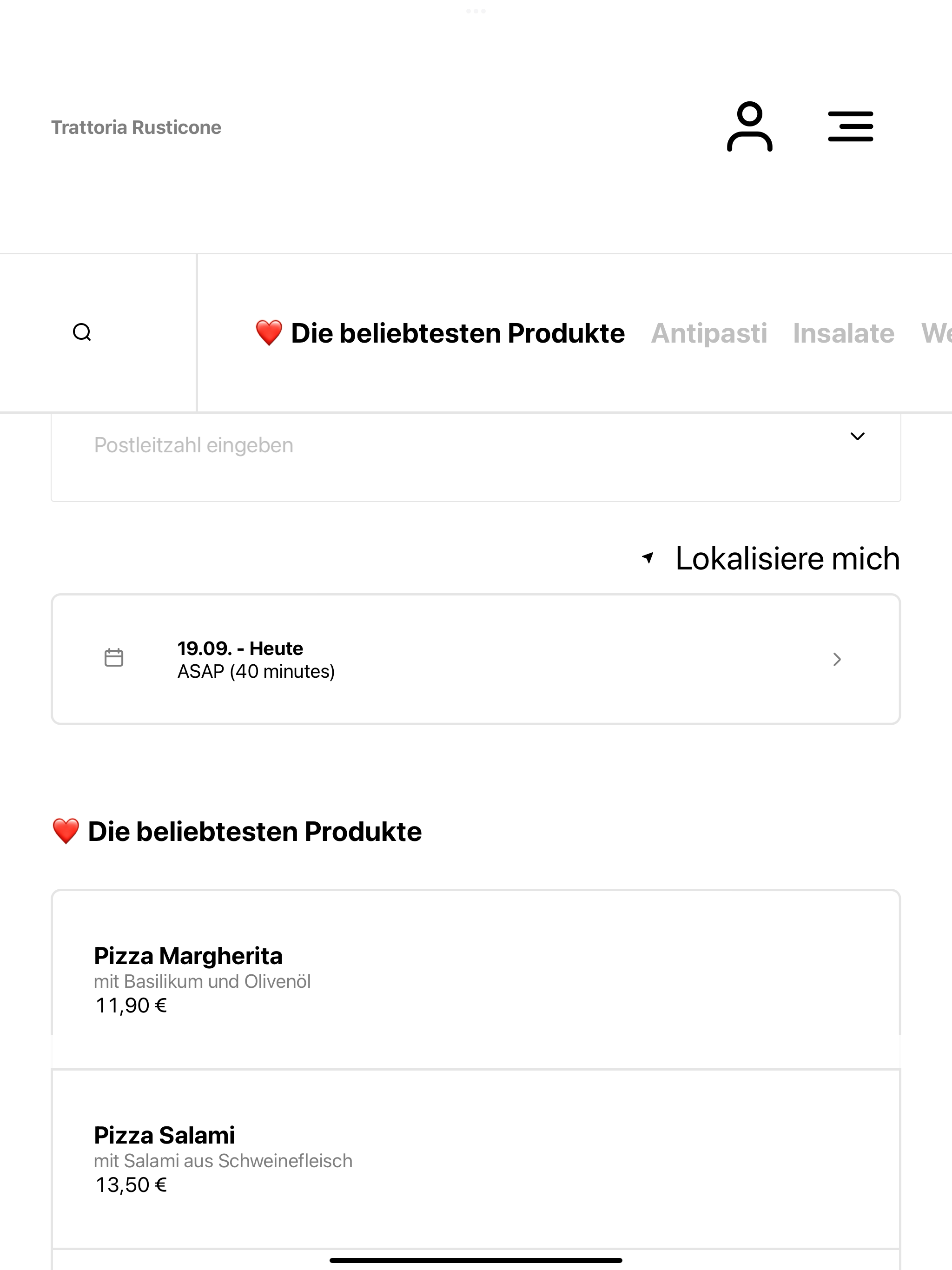Open delivery time chevron for 19.09. Heute

click(837, 659)
